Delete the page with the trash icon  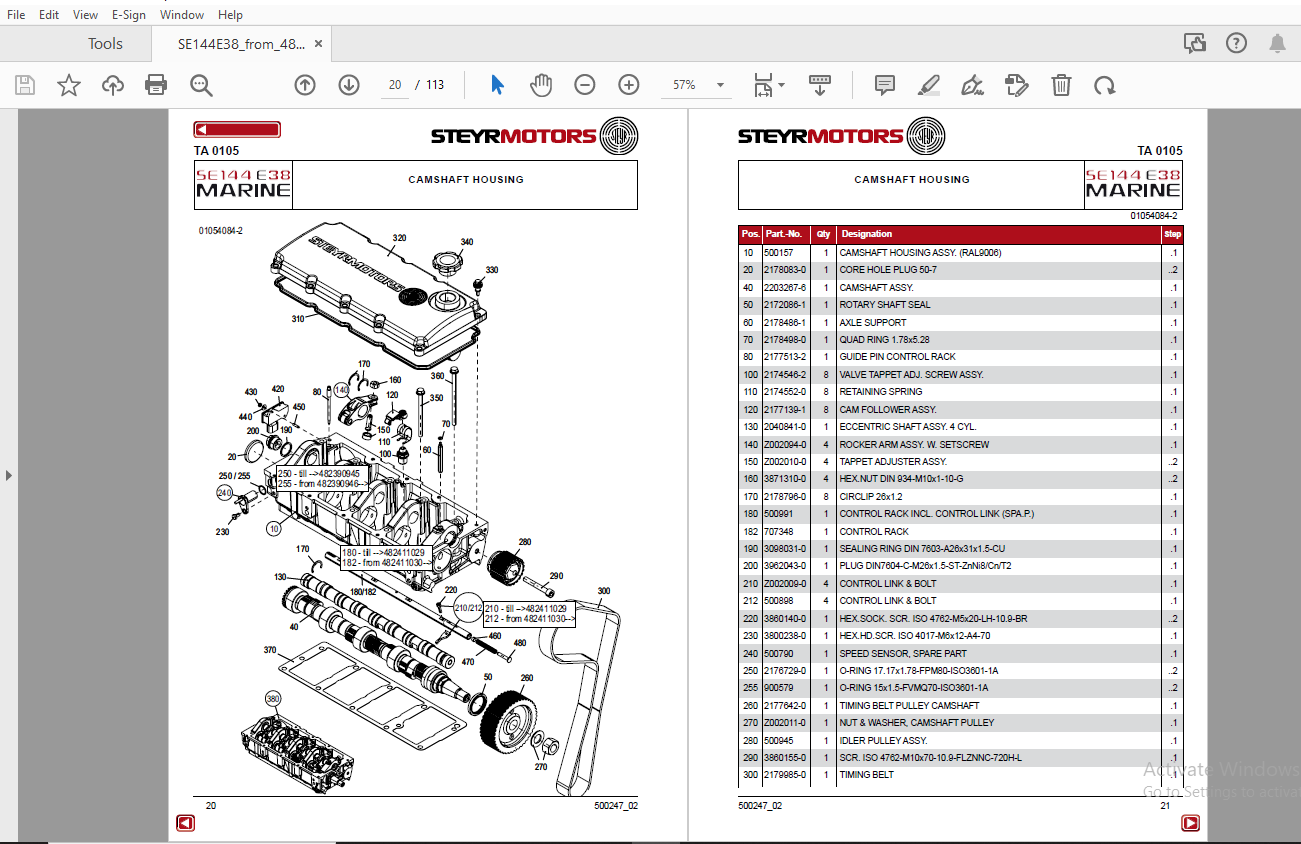tap(1061, 85)
